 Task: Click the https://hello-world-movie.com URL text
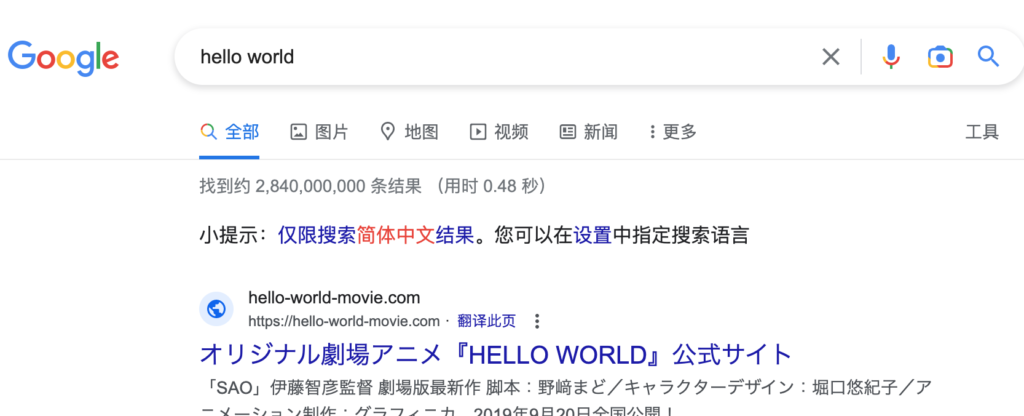[344, 321]
